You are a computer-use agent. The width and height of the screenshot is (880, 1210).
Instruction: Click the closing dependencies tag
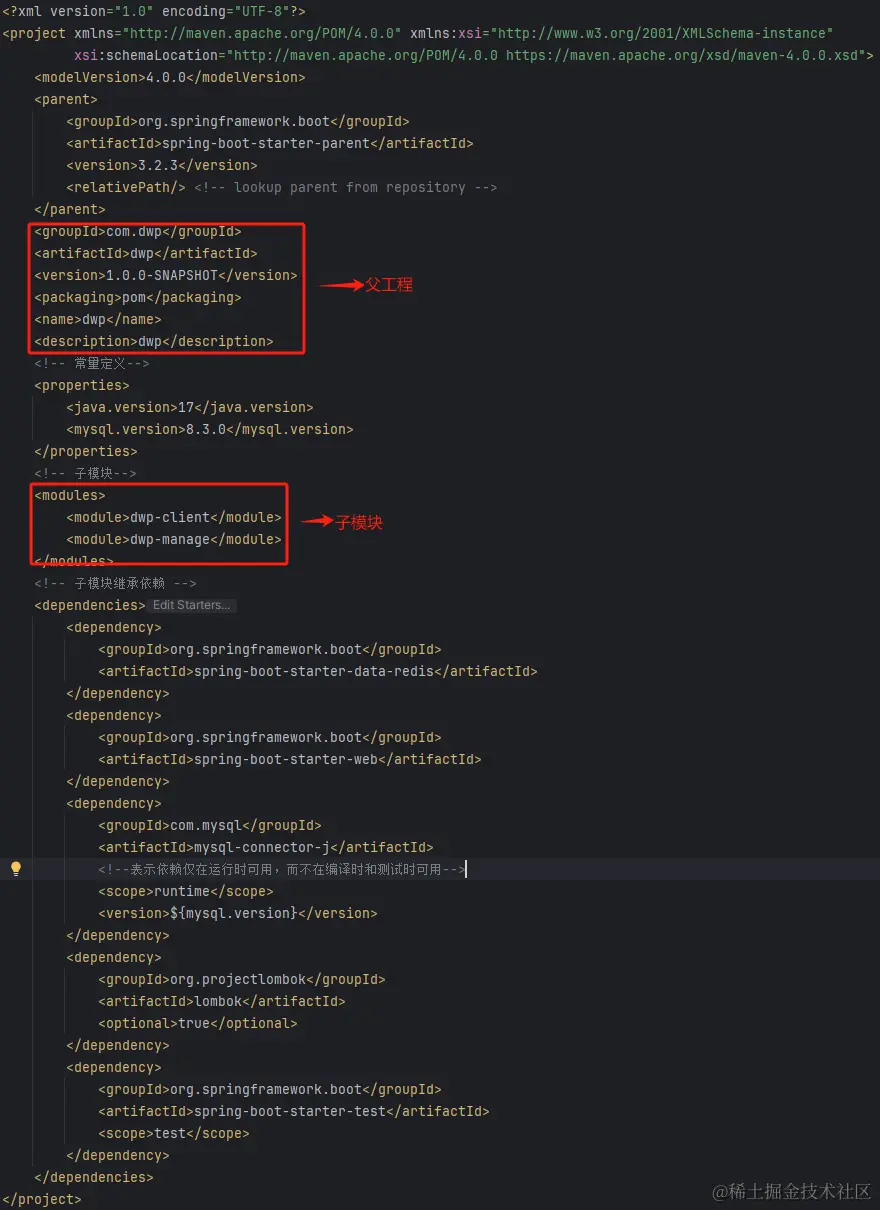coord(94,1177)
